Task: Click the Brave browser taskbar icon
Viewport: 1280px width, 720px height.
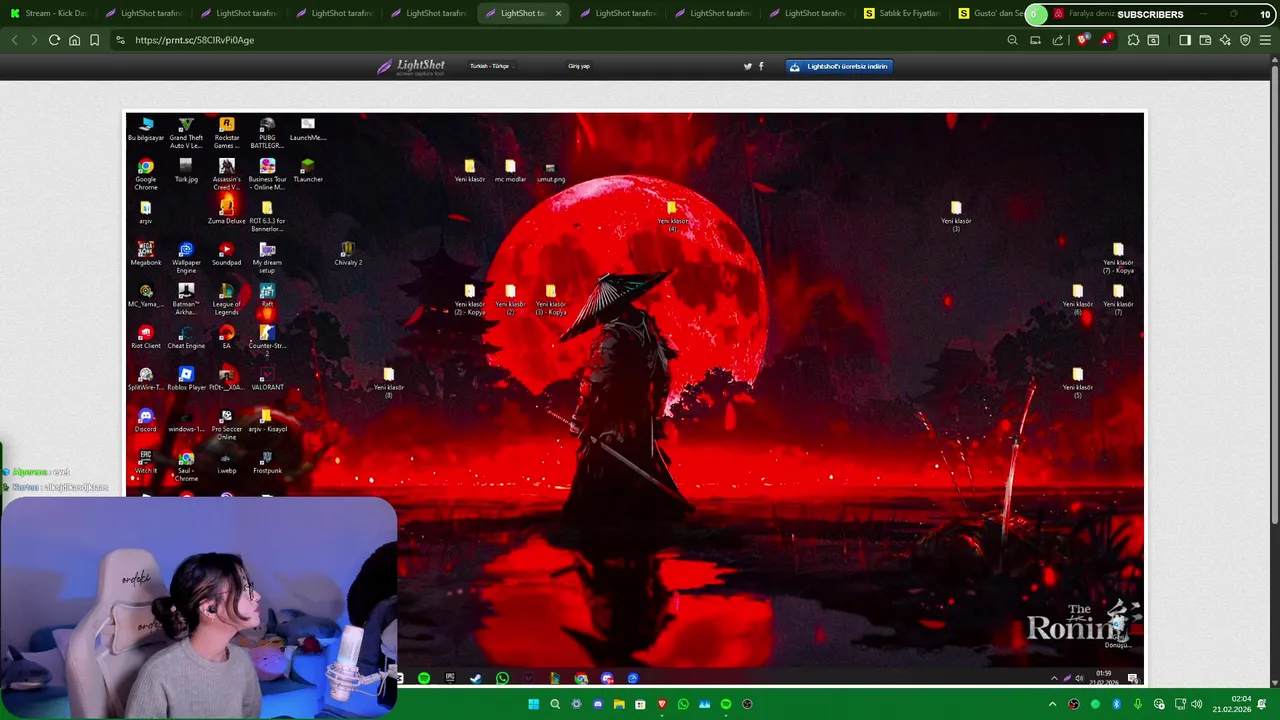Action: (662, 704)
